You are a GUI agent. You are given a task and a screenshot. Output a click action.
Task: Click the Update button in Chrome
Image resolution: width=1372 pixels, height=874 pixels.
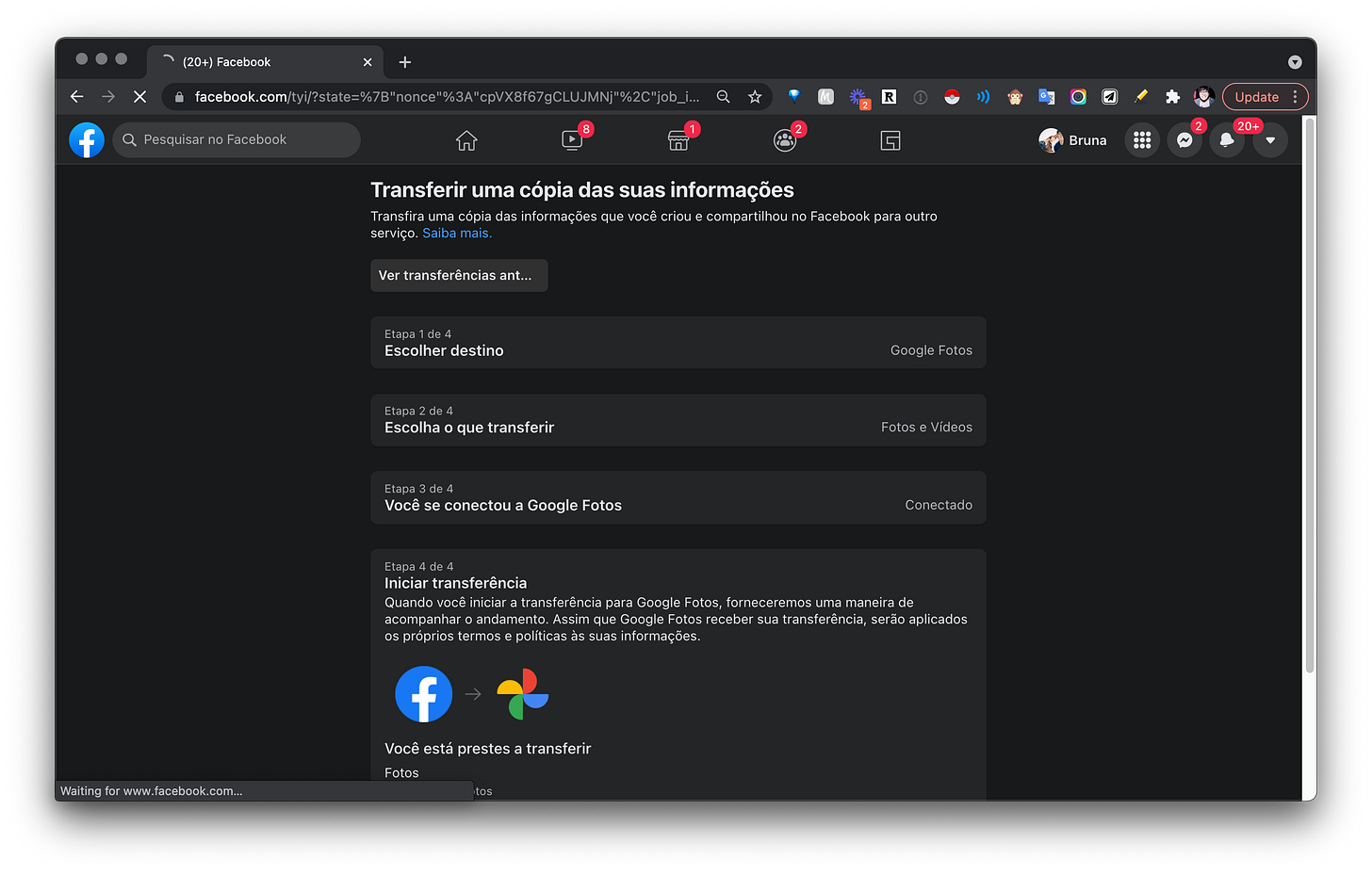click(1256, 96)
